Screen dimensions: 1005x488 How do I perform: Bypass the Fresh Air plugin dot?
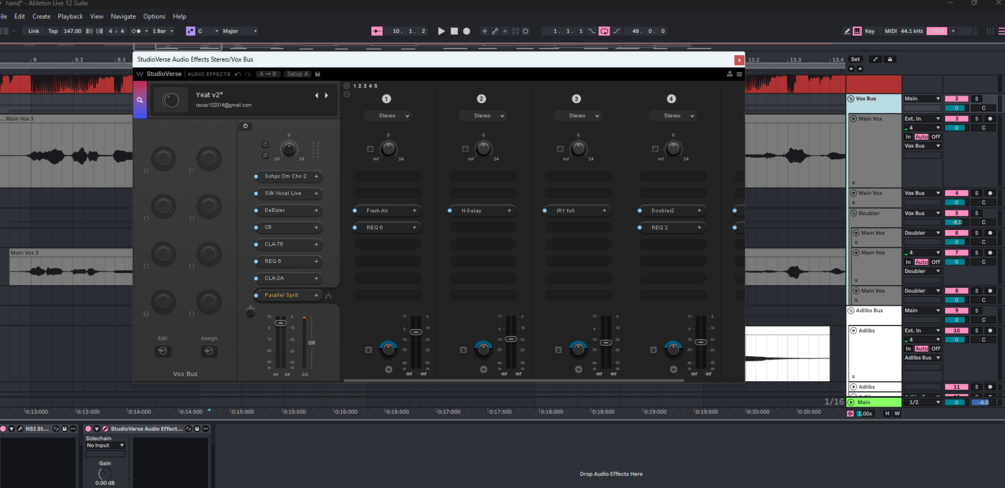pos(355,210)
